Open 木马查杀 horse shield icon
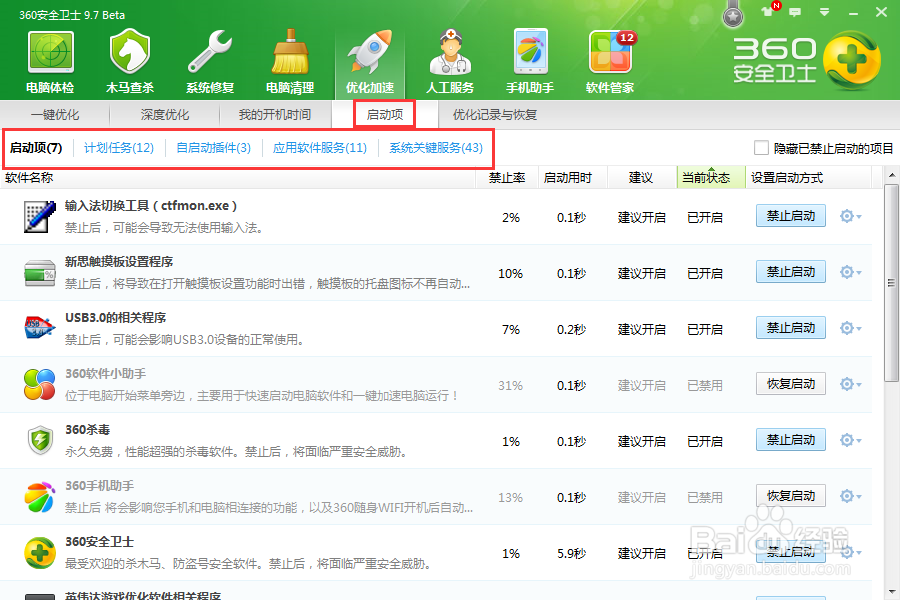This screenshot has height=600, width=900. (130, 52)
